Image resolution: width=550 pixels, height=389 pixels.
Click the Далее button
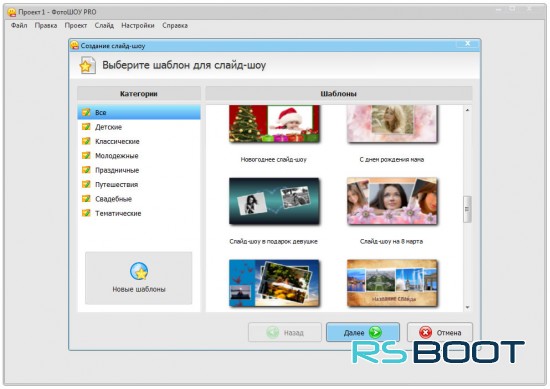(363, 332)
